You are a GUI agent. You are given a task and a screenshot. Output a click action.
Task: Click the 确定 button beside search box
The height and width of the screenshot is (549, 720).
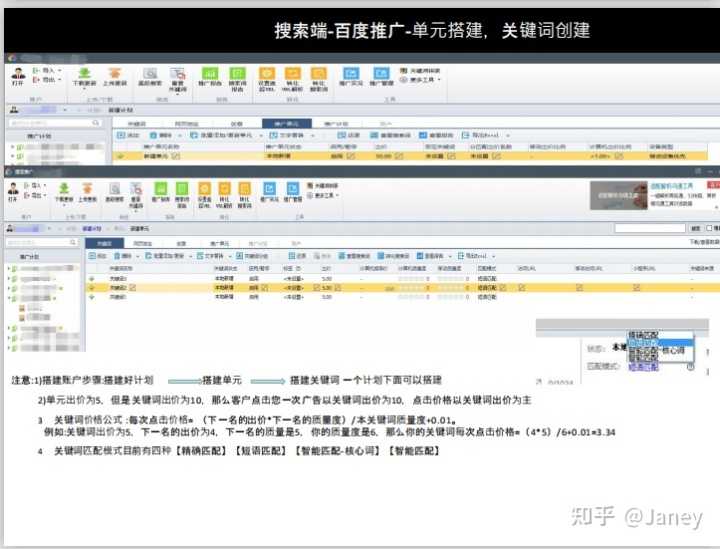(x=696, y=228)
